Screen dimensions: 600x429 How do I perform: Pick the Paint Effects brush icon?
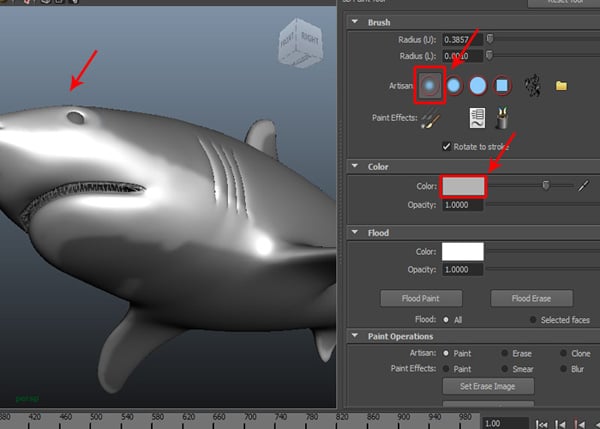tap(430, 118)
